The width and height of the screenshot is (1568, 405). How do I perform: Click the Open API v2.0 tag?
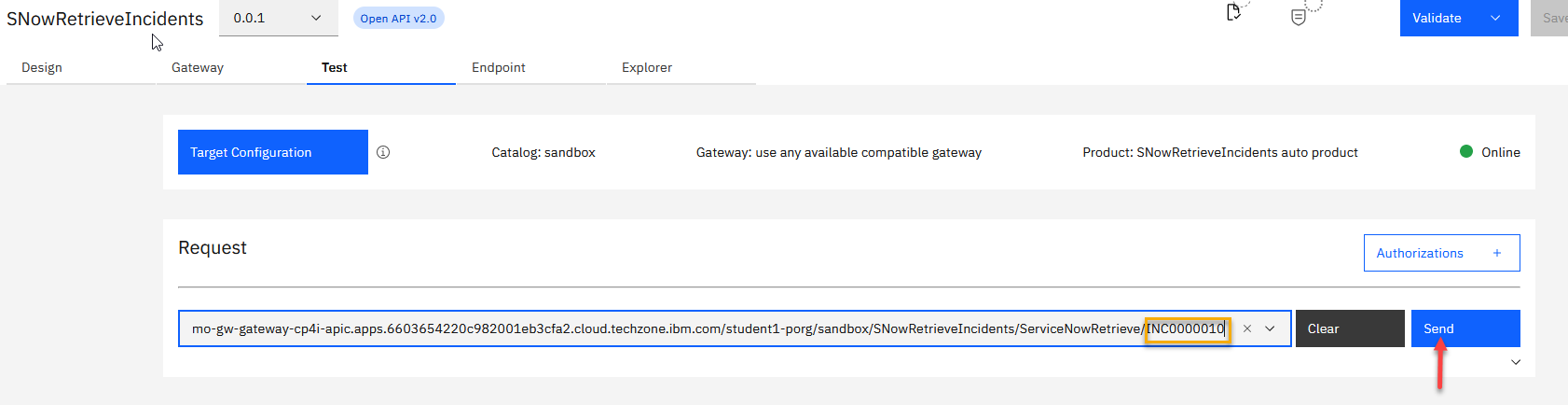pyautogui.click(x=398, y=18)
